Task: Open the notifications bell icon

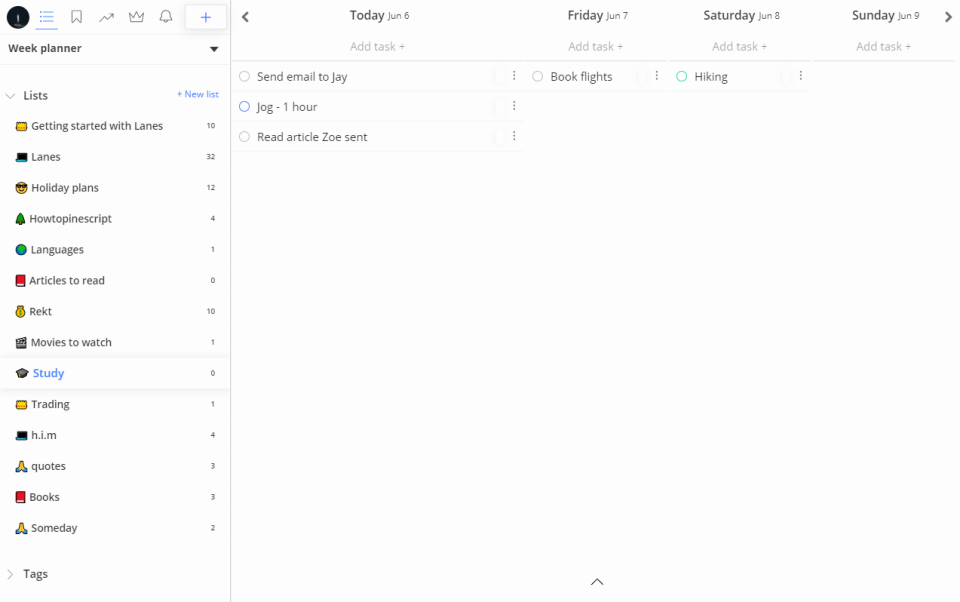Action: [x=166, y=17]
